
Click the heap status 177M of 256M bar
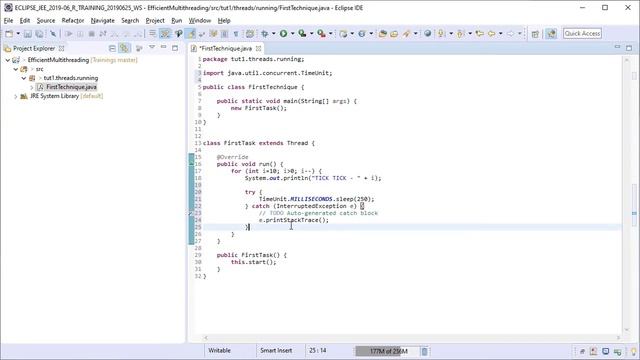coord(387,351)
